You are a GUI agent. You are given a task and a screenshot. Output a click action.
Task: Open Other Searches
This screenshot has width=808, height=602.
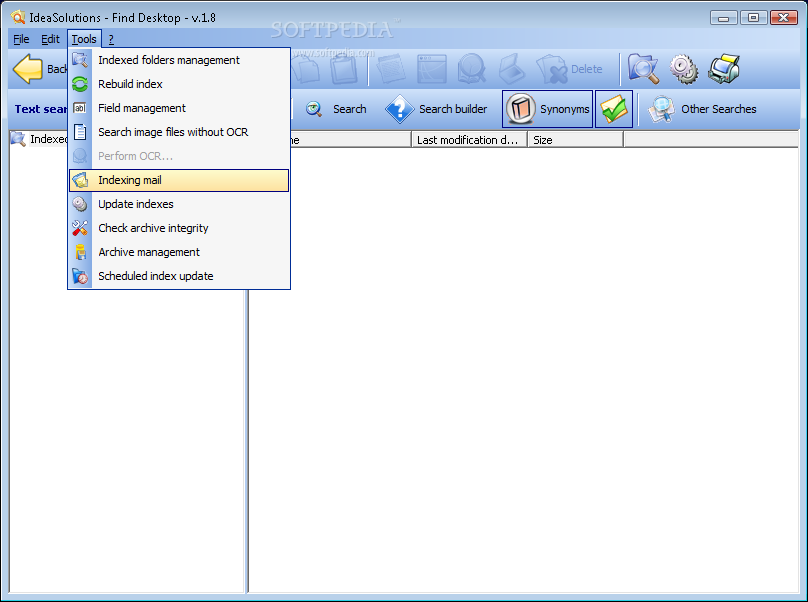click(702, 109)
